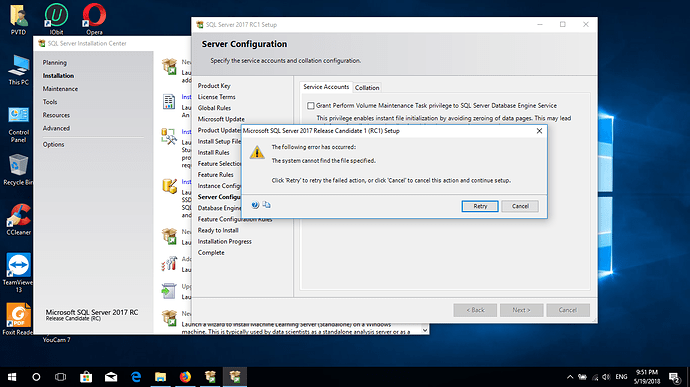Image resolution: width=690 pixels, height=387 pixels.
Task: Cancel the failed action in error dialog
Action: pos(520,206)
